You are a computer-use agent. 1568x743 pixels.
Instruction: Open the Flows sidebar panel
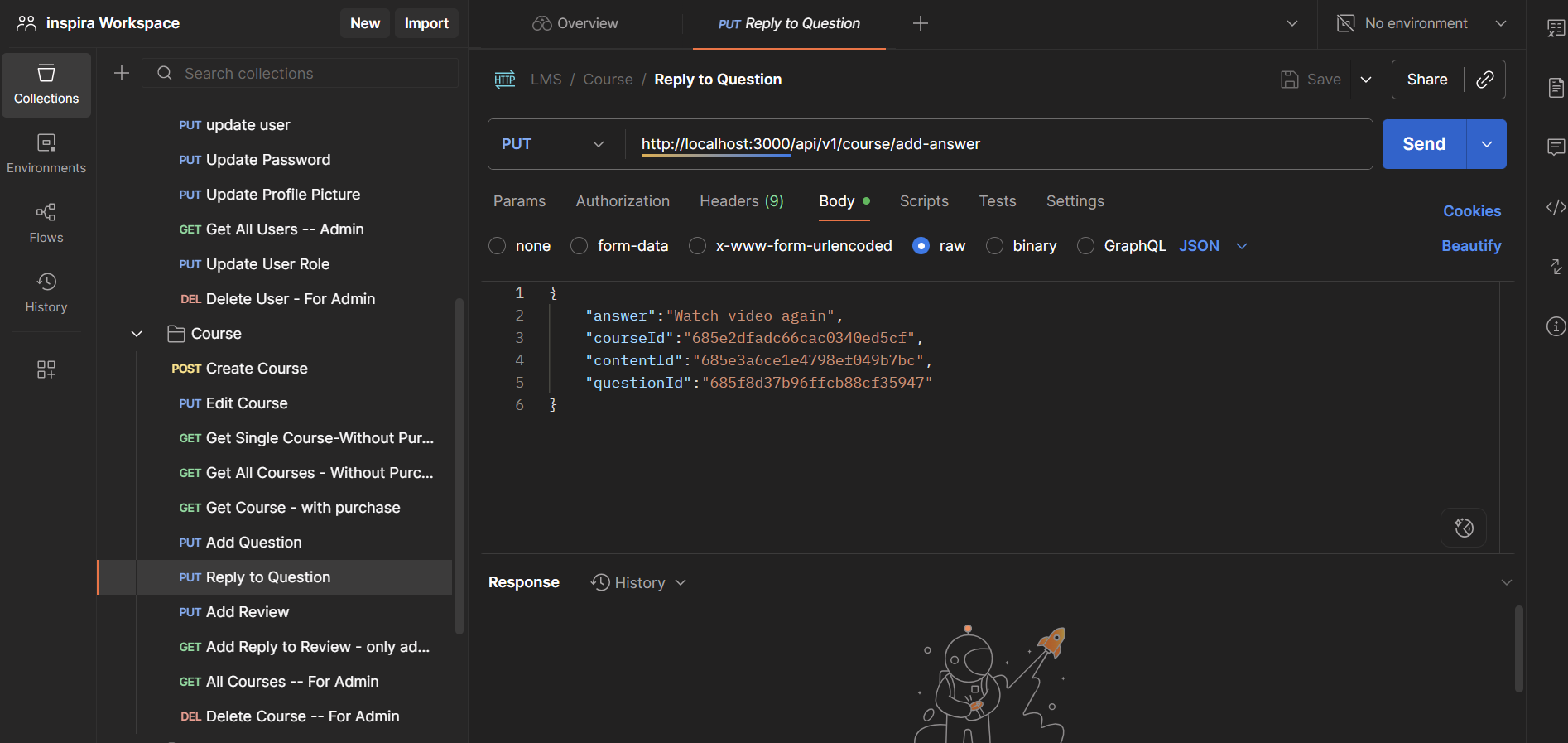(x=46, y=224)
